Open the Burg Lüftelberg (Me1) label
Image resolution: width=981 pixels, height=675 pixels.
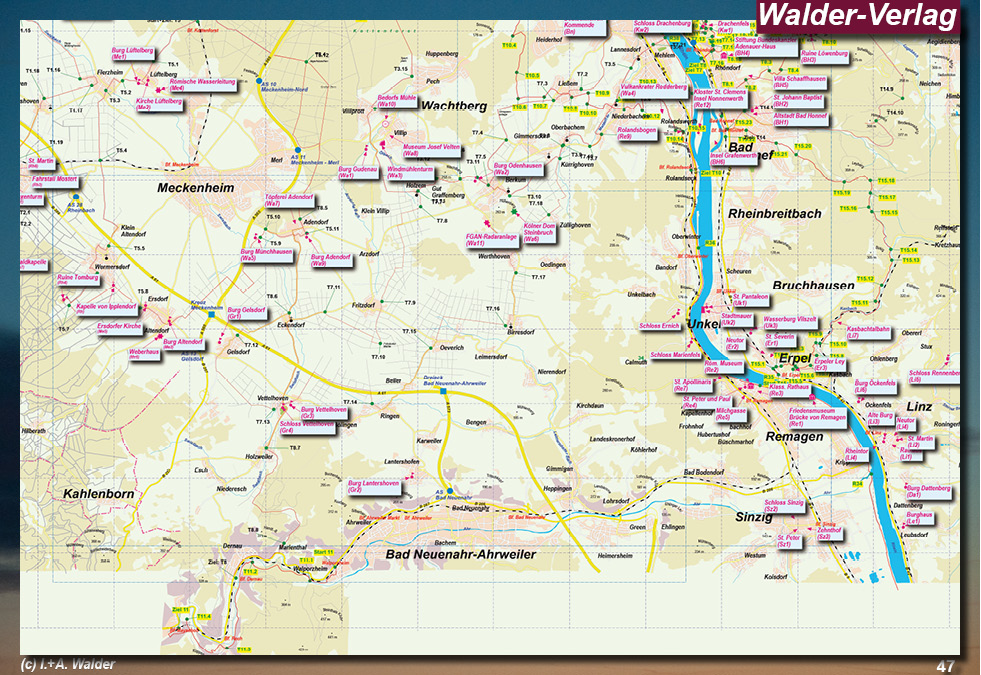[130, 56]
